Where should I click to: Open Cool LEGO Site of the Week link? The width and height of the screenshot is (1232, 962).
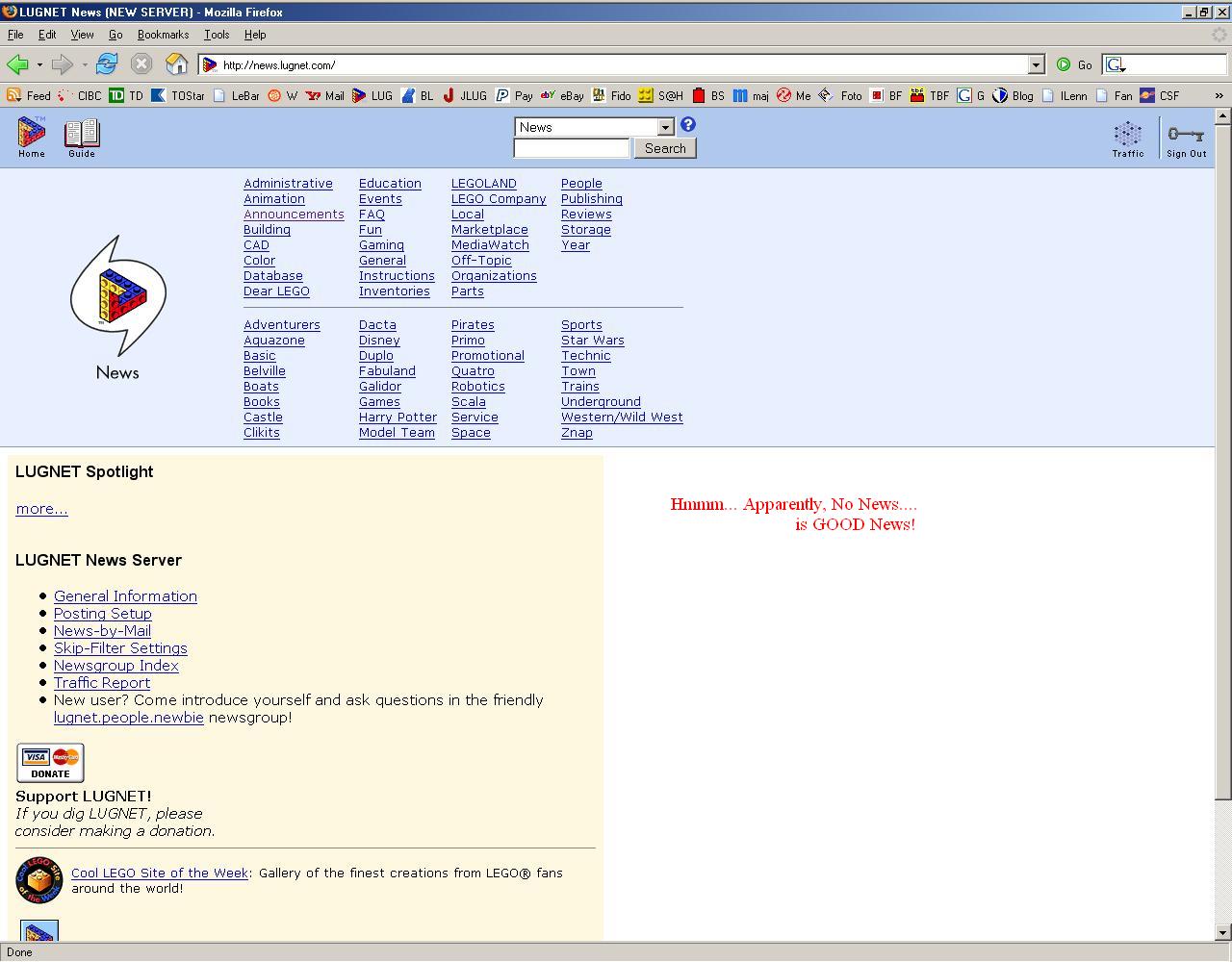coord(160,873)
